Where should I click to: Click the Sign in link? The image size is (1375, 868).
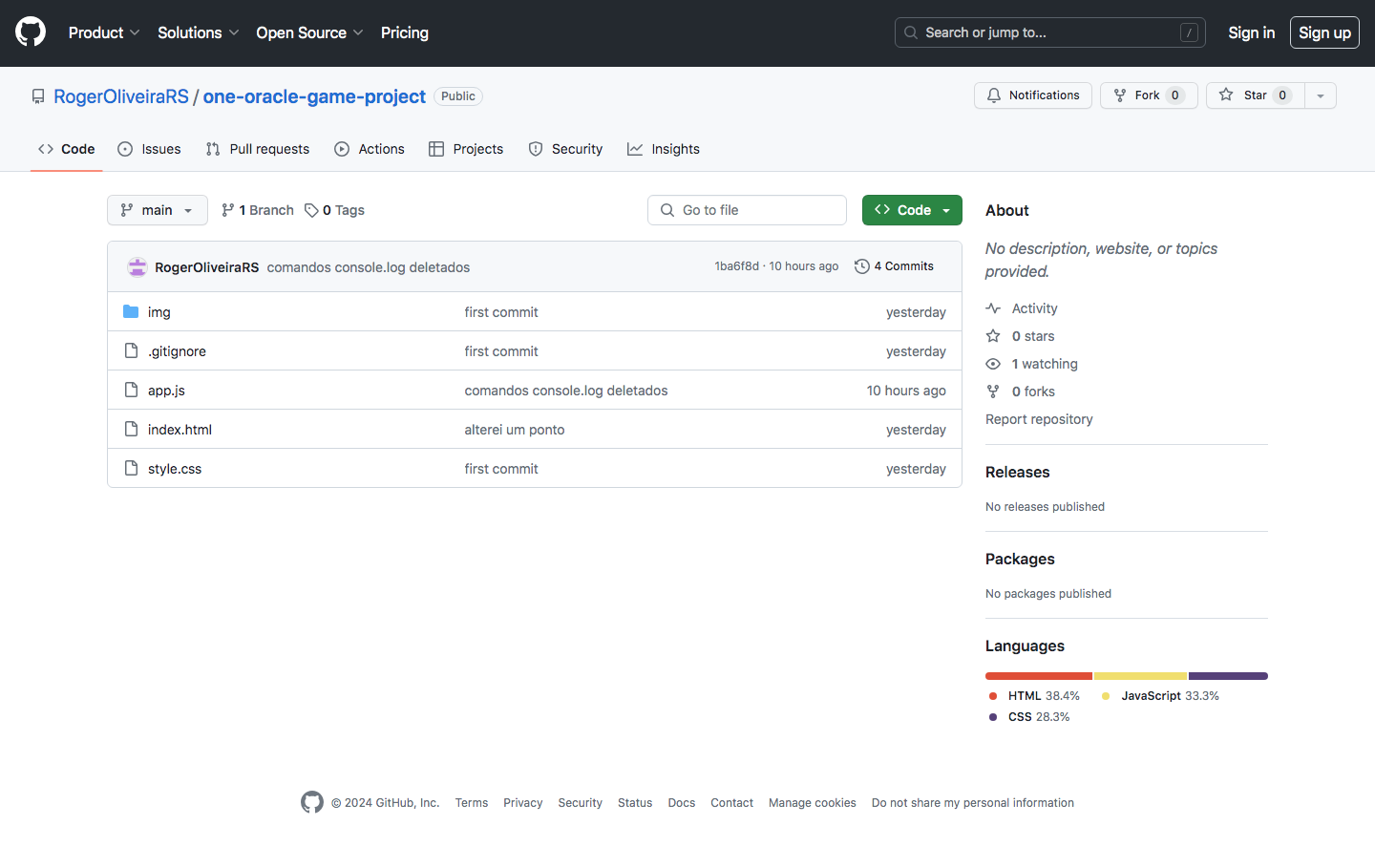(x=1251, y=32)
